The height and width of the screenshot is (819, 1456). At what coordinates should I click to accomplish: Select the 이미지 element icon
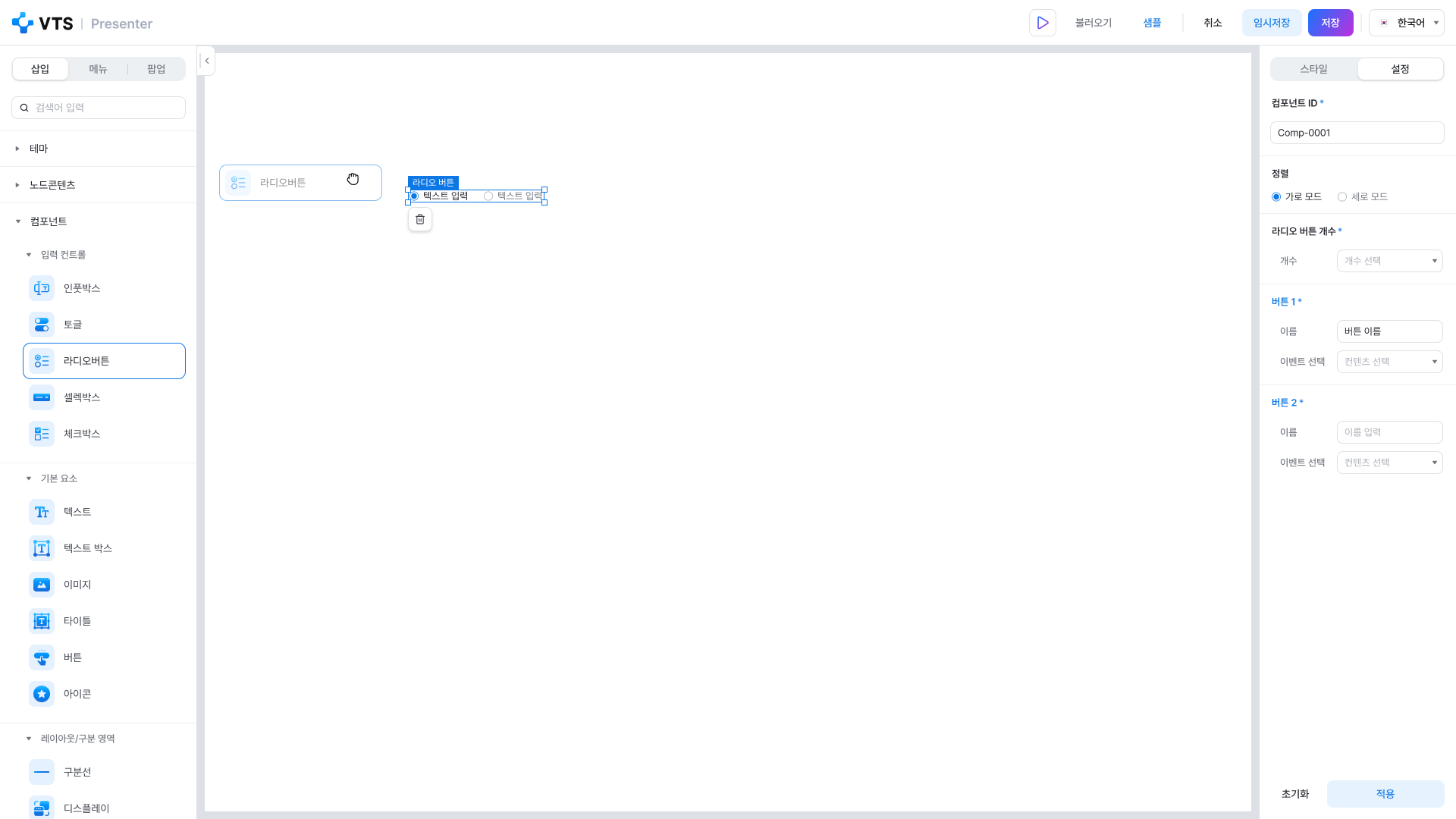(42, 585)
